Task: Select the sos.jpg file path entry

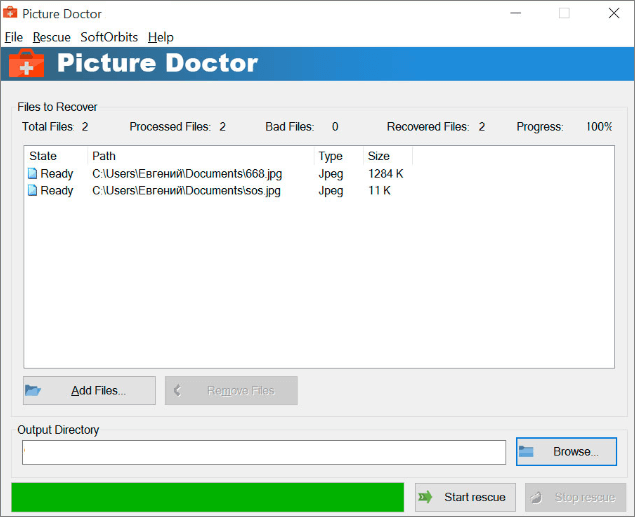Action: [186, 191]
